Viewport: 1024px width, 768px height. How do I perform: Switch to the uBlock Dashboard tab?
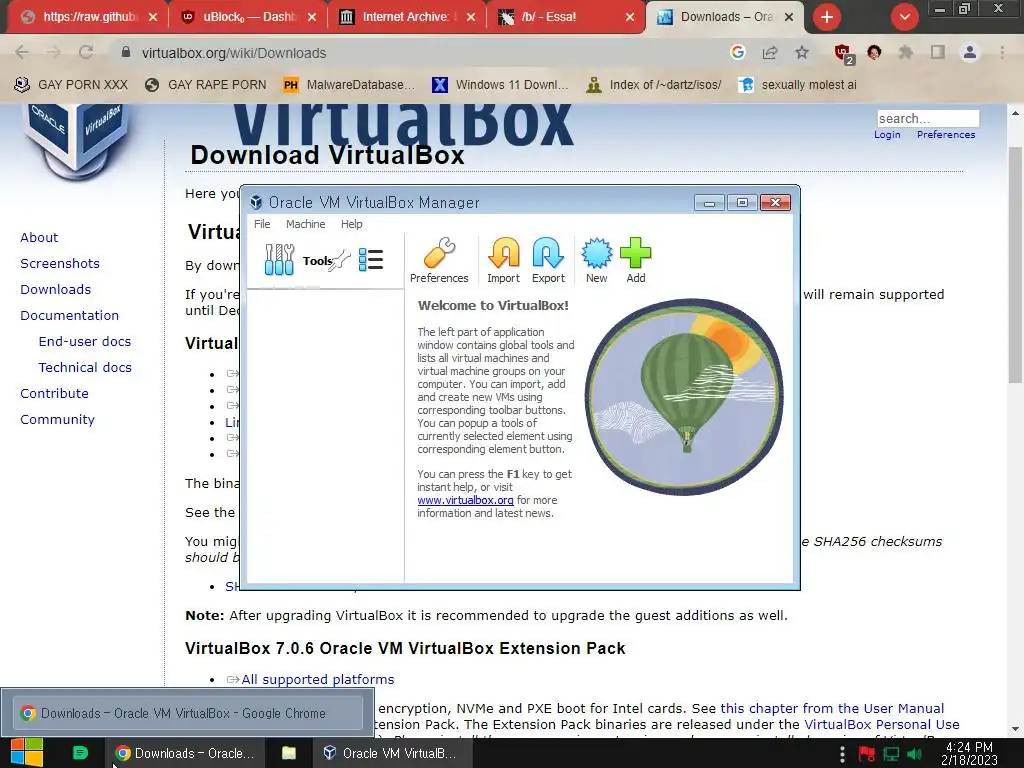248,17
